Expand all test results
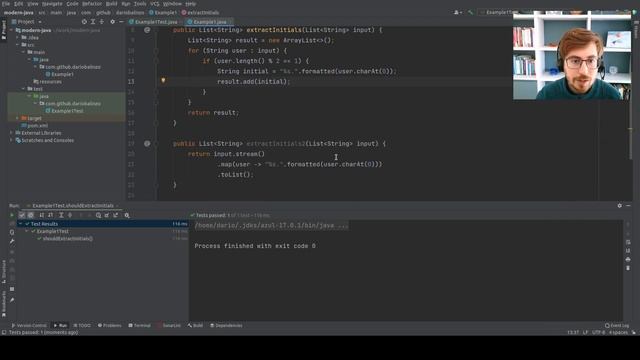 [61, 215]
